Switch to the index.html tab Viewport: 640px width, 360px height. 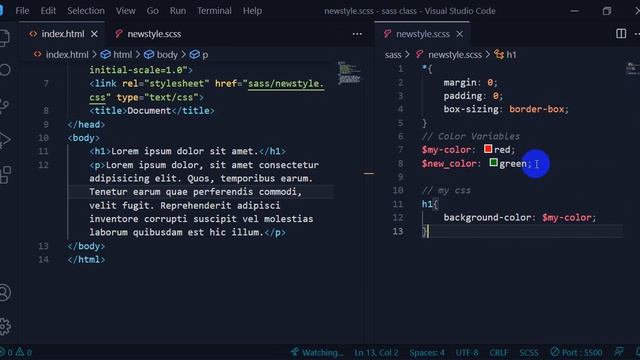click(x=62, y=34)
